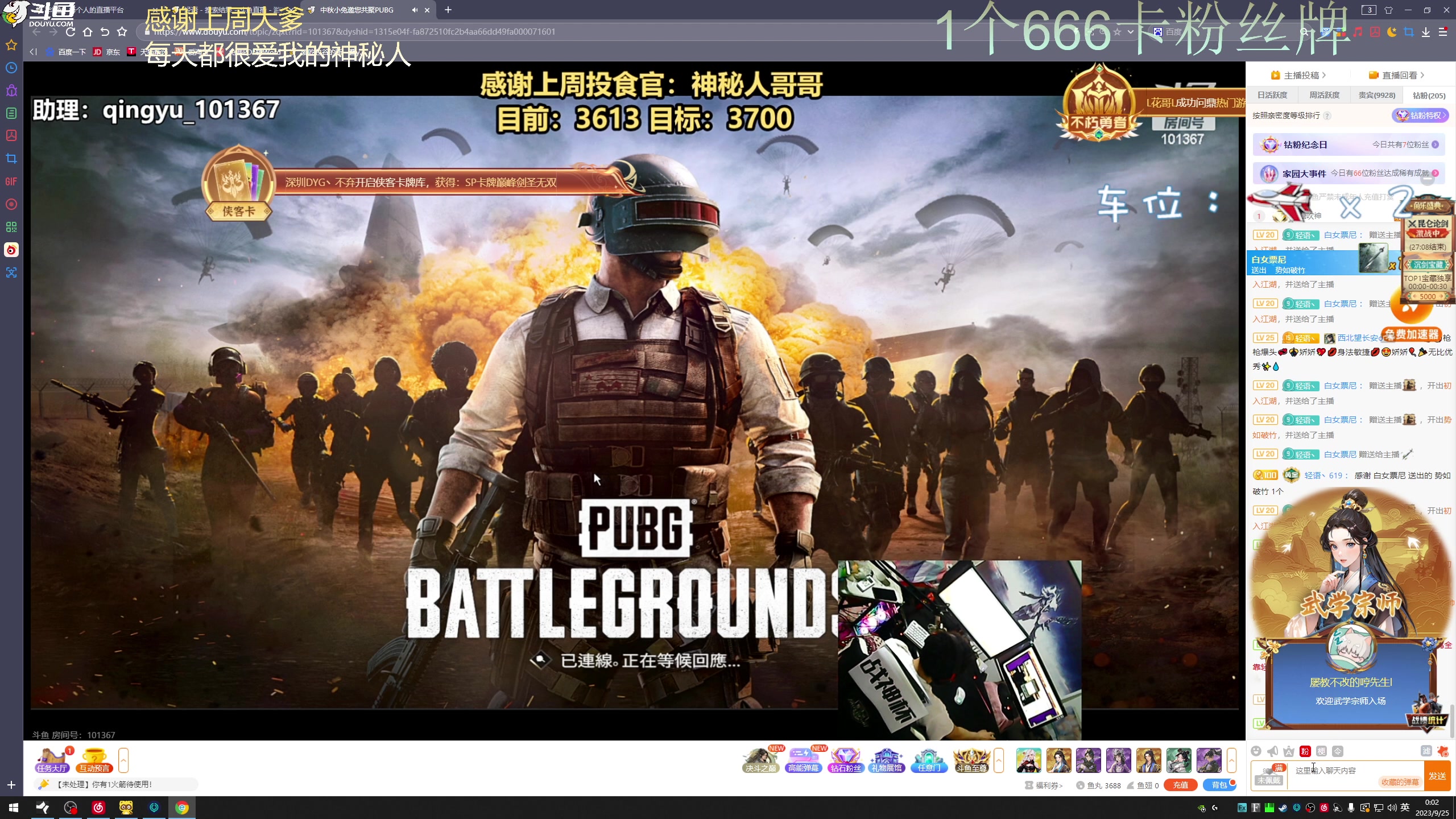
Task: Click the 充值 recharge button
Action: point(1181,785)
